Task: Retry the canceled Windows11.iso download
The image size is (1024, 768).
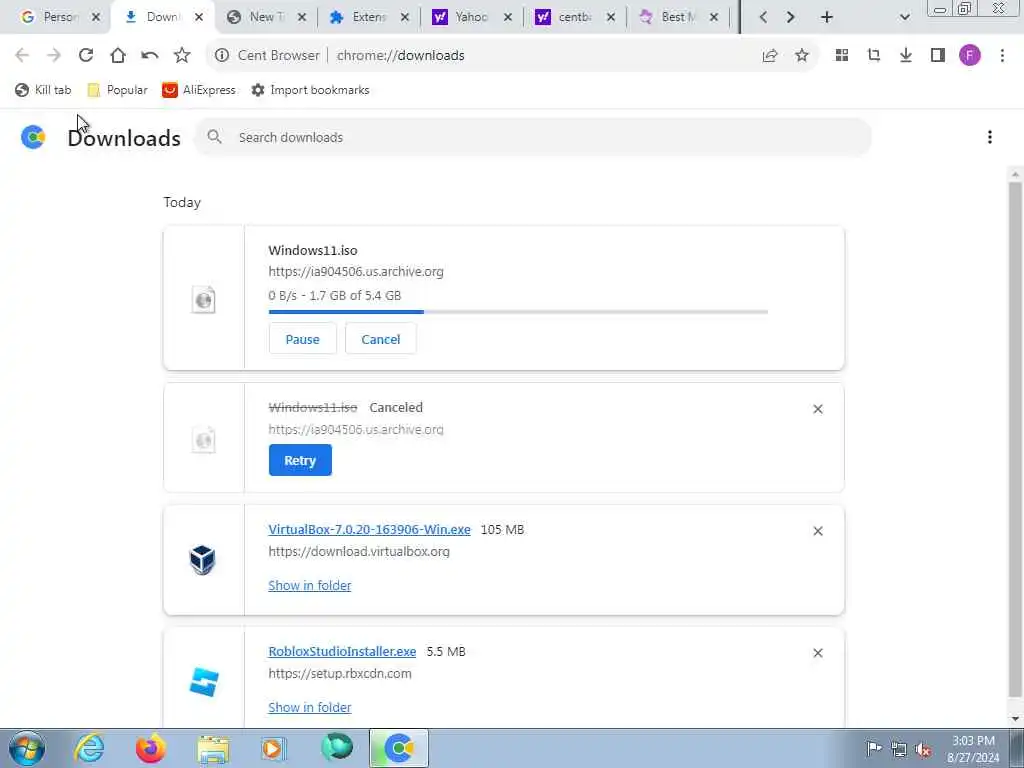Action: pyautogui.click(x=300, y=460)
